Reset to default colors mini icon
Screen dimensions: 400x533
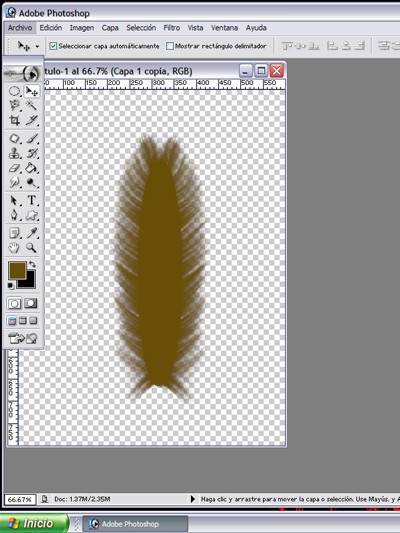pyautogui.click(x=11, y=286)
